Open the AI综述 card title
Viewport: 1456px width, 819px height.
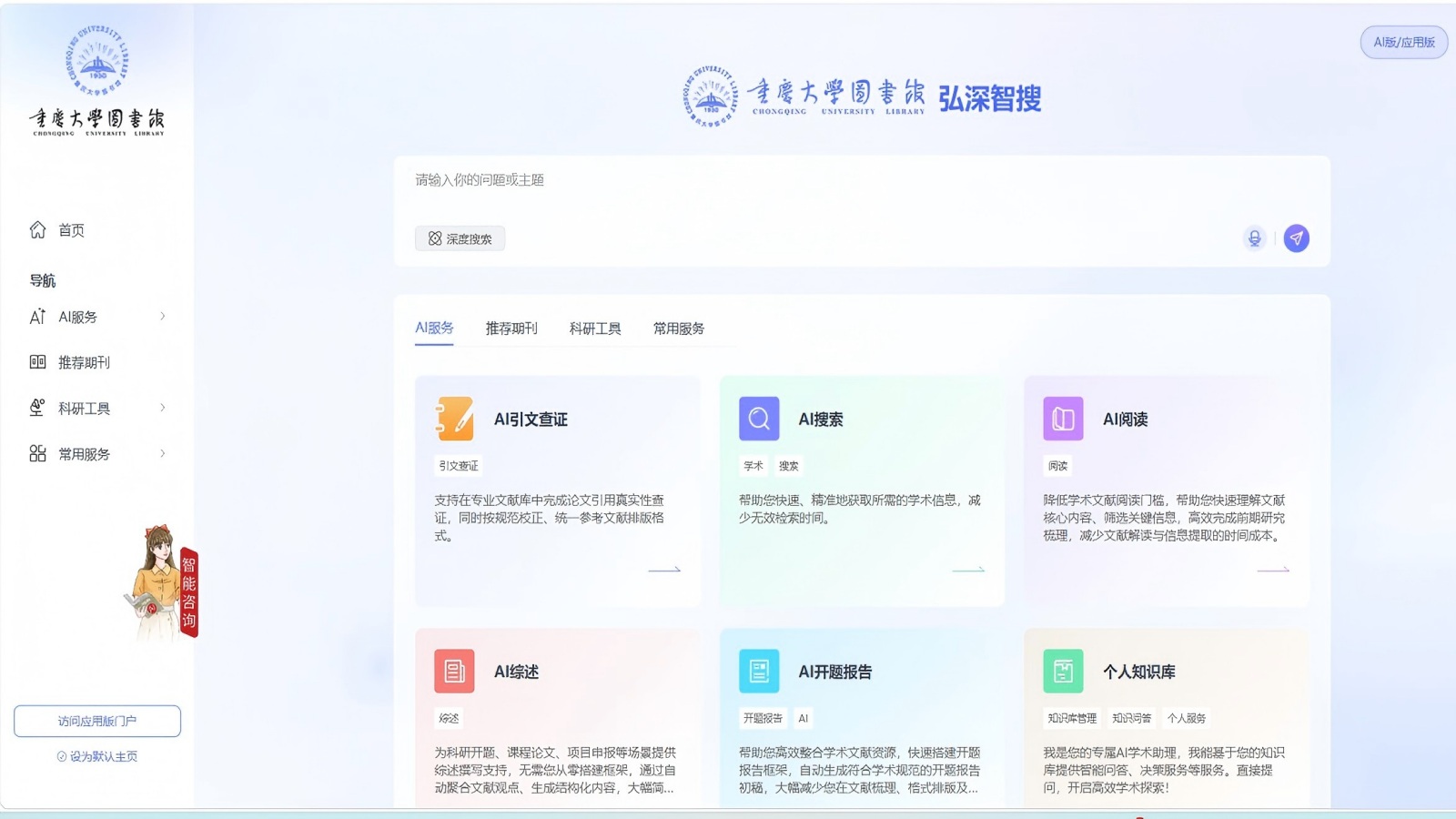pyautogui.click(x=516, y=672)
